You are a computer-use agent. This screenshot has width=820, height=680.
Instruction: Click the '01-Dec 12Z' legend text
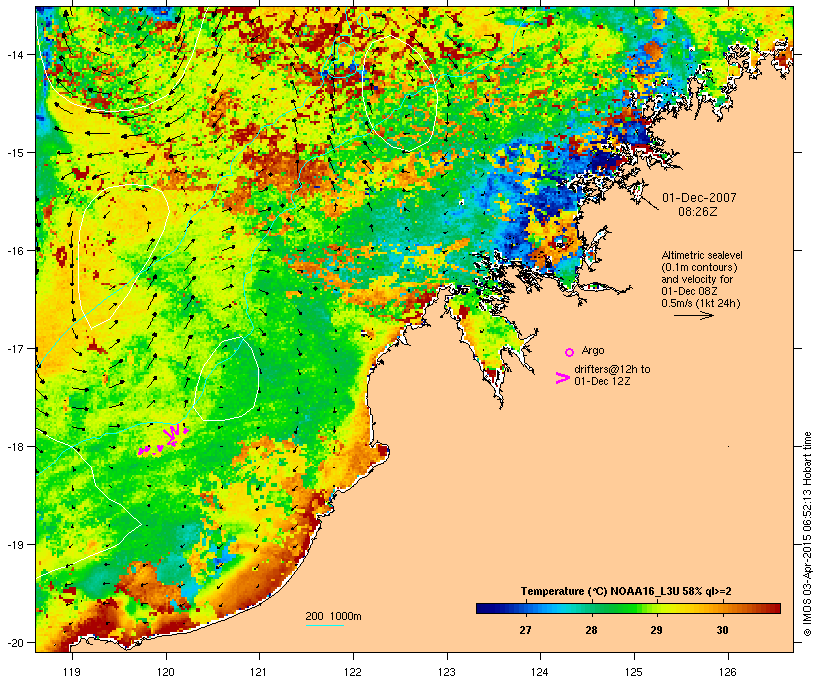click(x=602, y=381)
